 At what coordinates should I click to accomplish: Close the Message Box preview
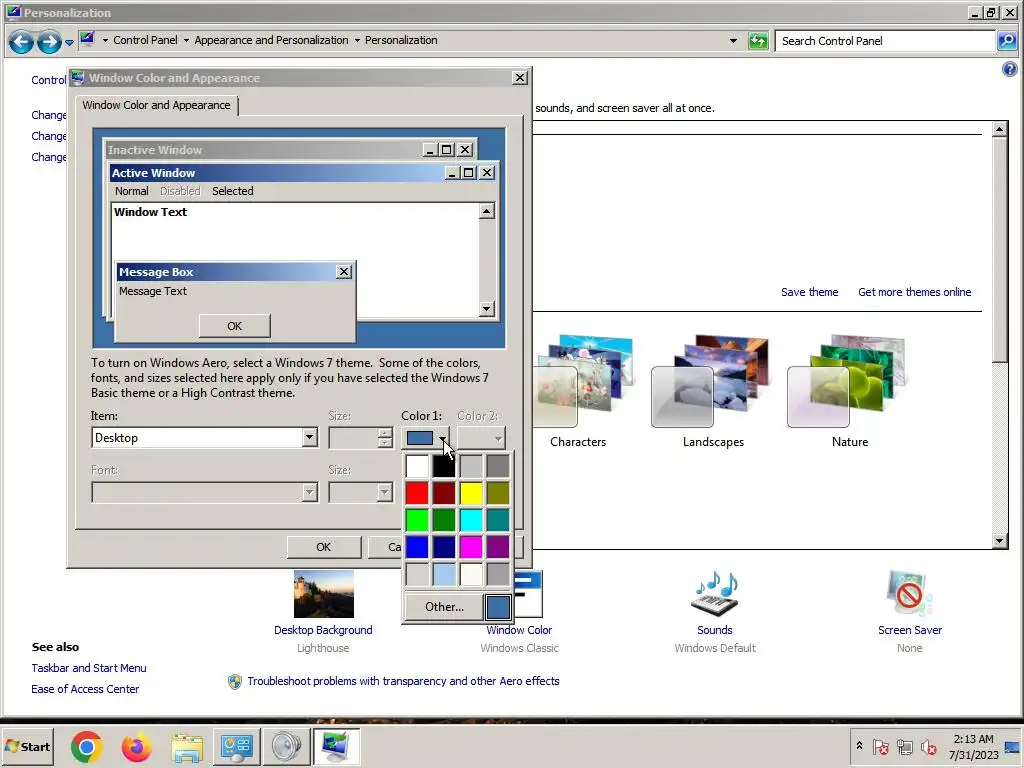pyautogui.click(x=344, y=272)
